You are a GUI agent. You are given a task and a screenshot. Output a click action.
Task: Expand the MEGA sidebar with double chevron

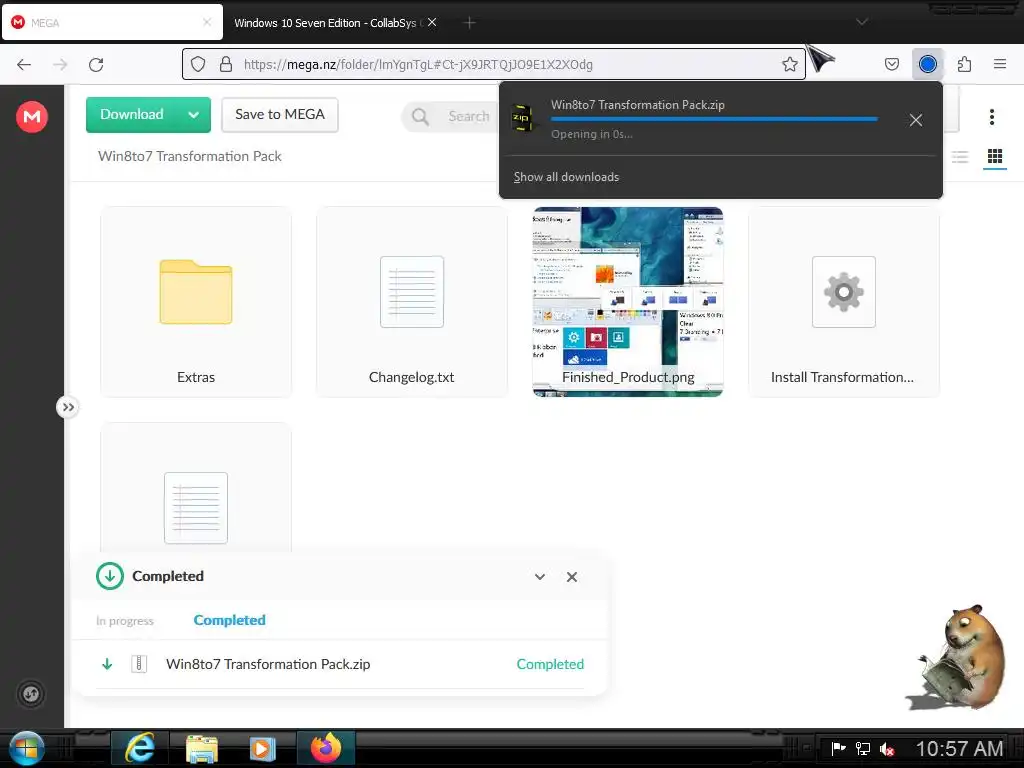[68, 408]
